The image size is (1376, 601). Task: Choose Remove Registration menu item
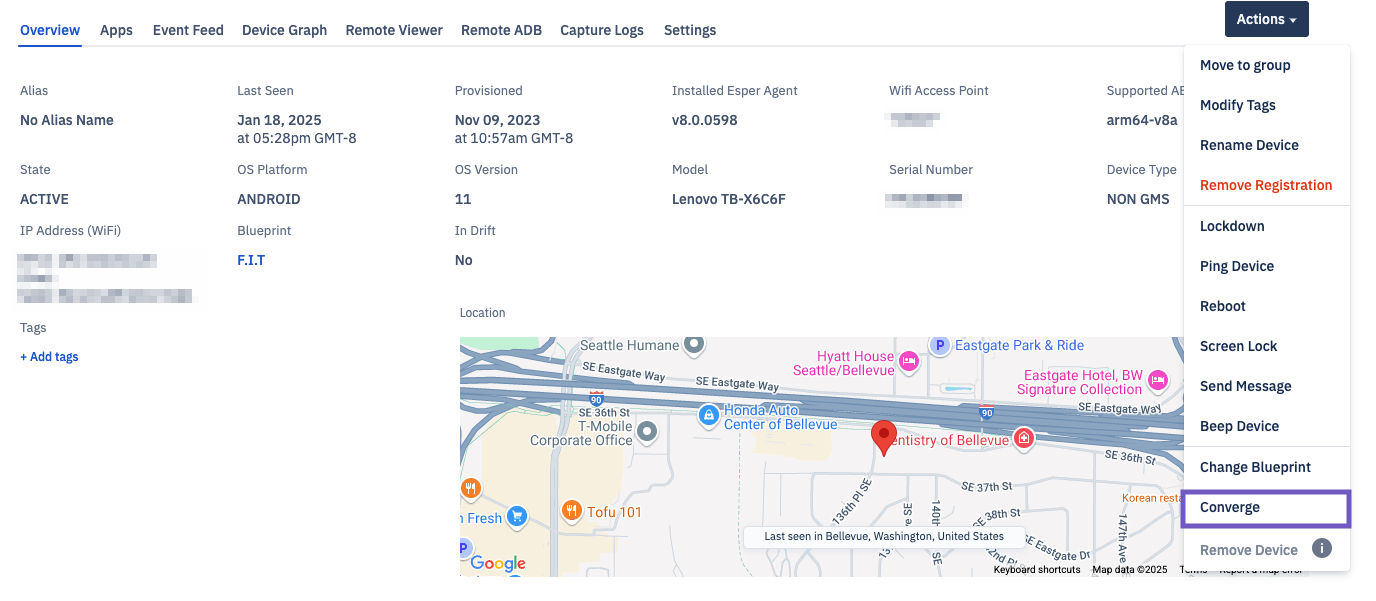pyautogui.click(x=1267, y=185)
